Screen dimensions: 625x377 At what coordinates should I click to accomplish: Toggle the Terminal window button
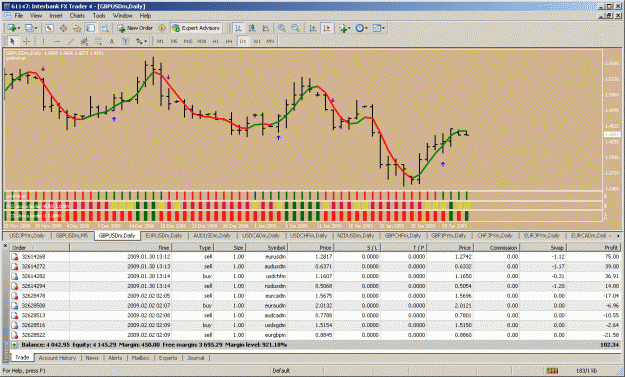click(x=91, y=28)
